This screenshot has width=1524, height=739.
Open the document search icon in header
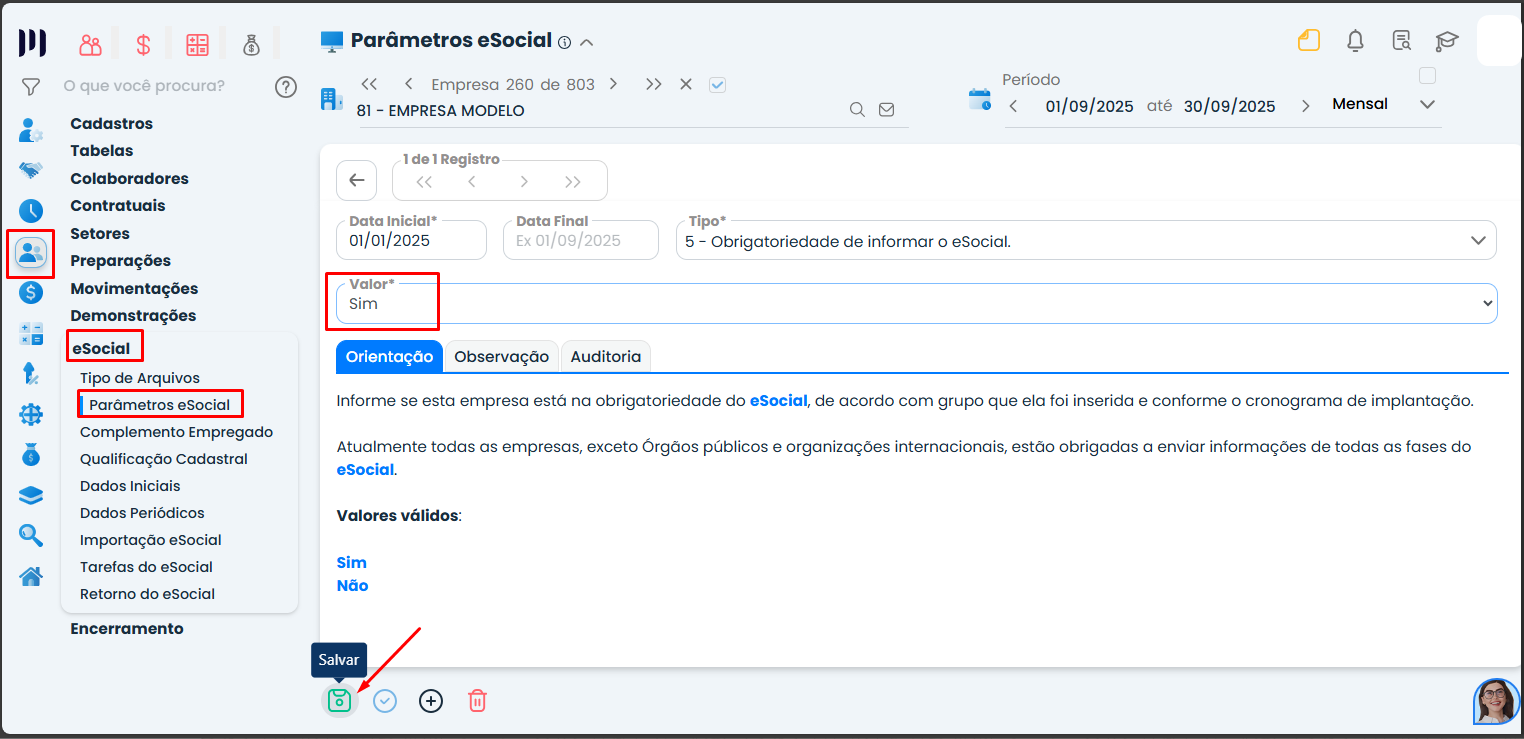pyautogui.click(x=1401, y=41)
